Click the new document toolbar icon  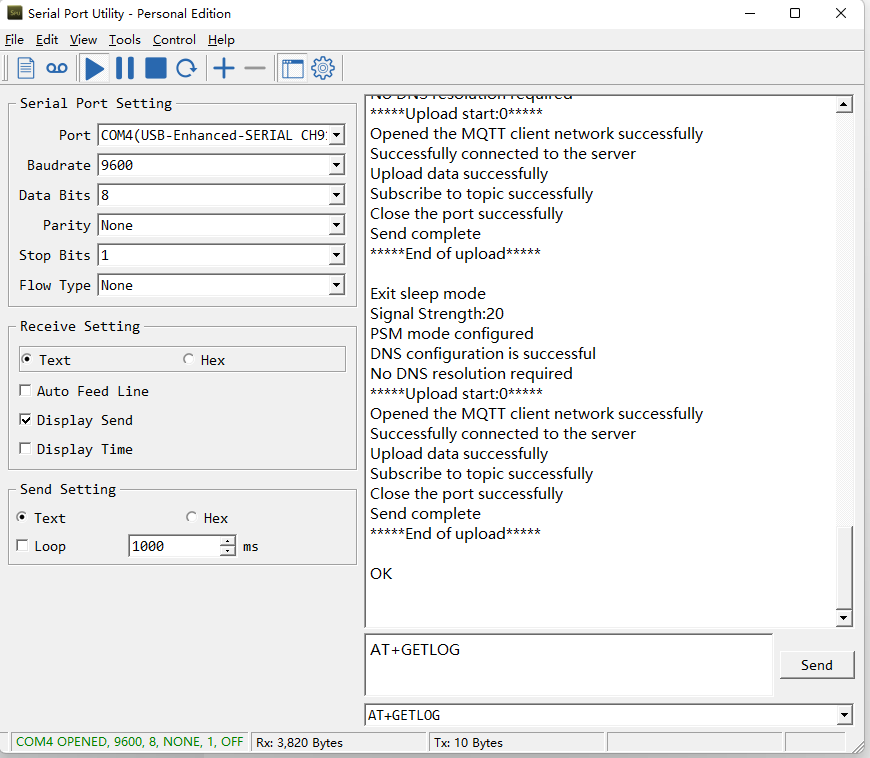(x=26, y=68)
